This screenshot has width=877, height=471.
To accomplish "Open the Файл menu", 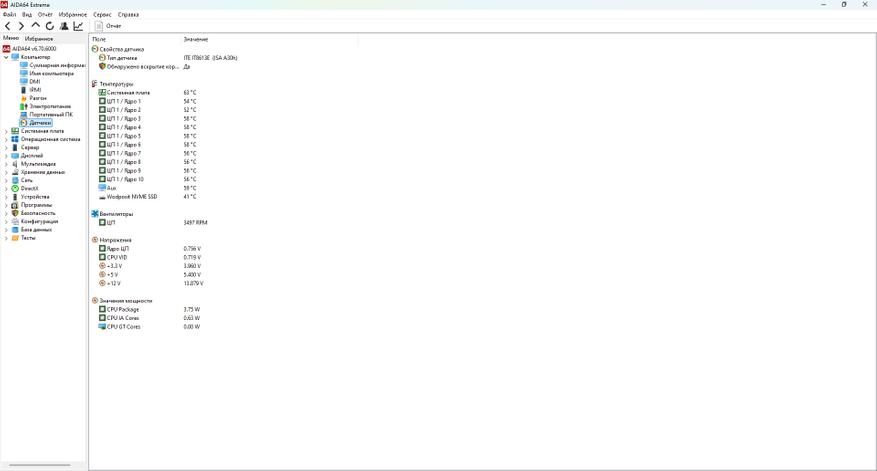I will (10, 15).
